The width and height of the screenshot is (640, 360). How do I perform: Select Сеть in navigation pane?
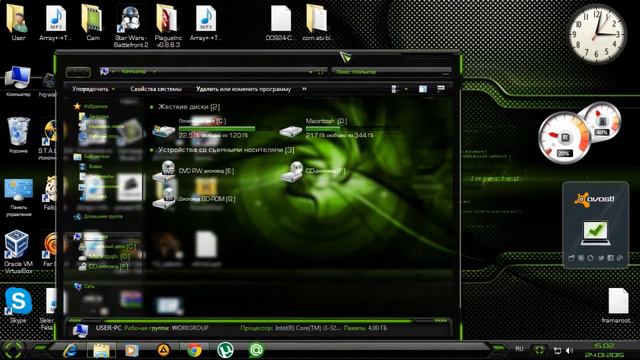[84, 286]
